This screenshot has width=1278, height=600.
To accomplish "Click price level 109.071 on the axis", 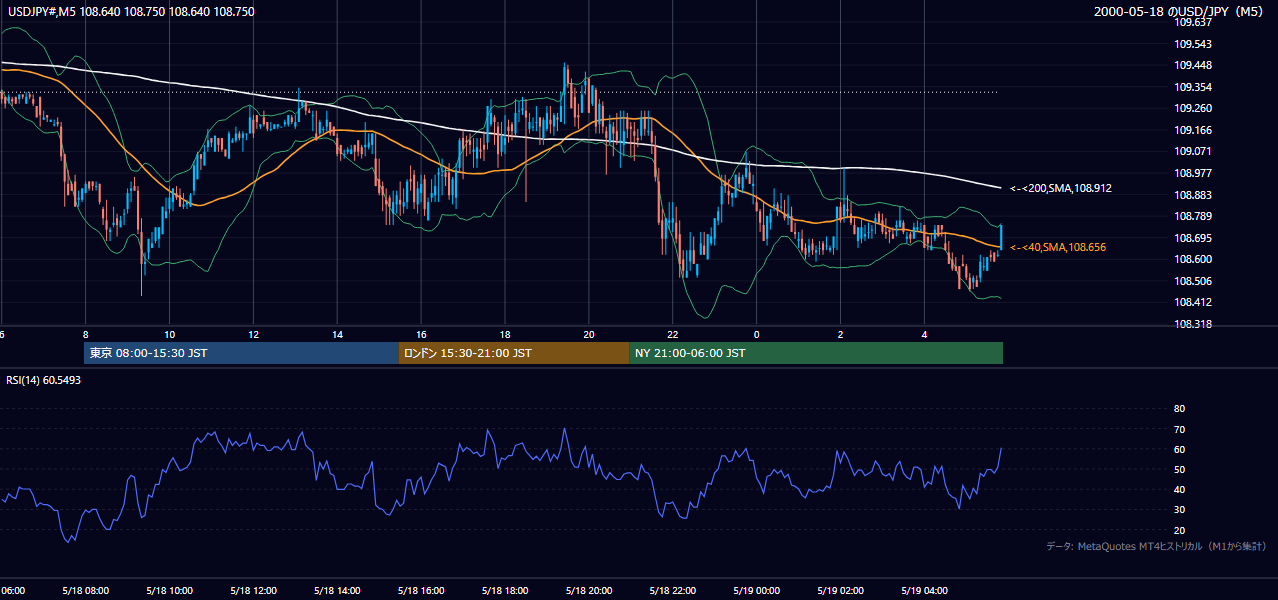I will tap(1192, 151).
